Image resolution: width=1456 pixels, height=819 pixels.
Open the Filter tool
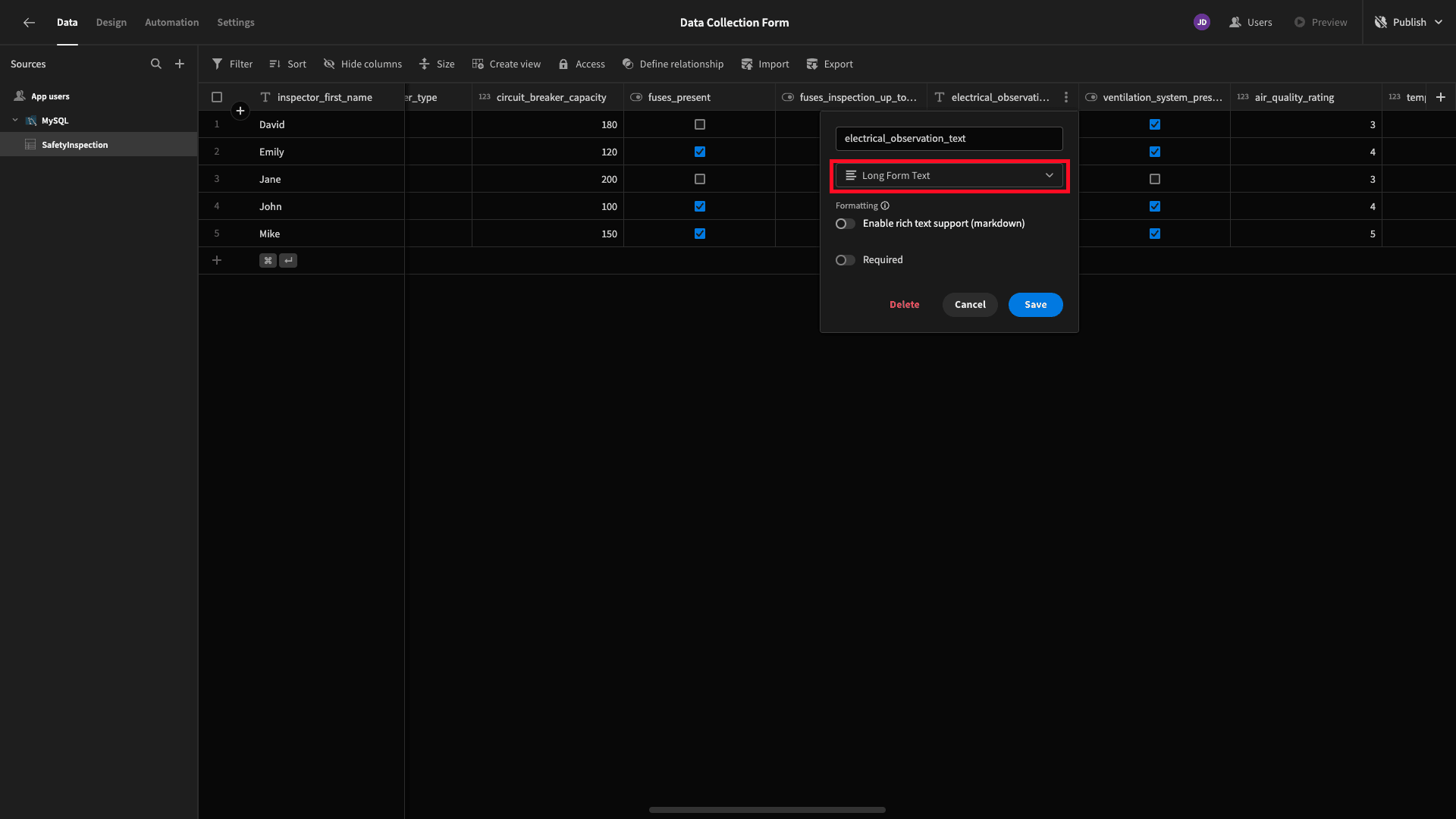(x=232, y=64)
